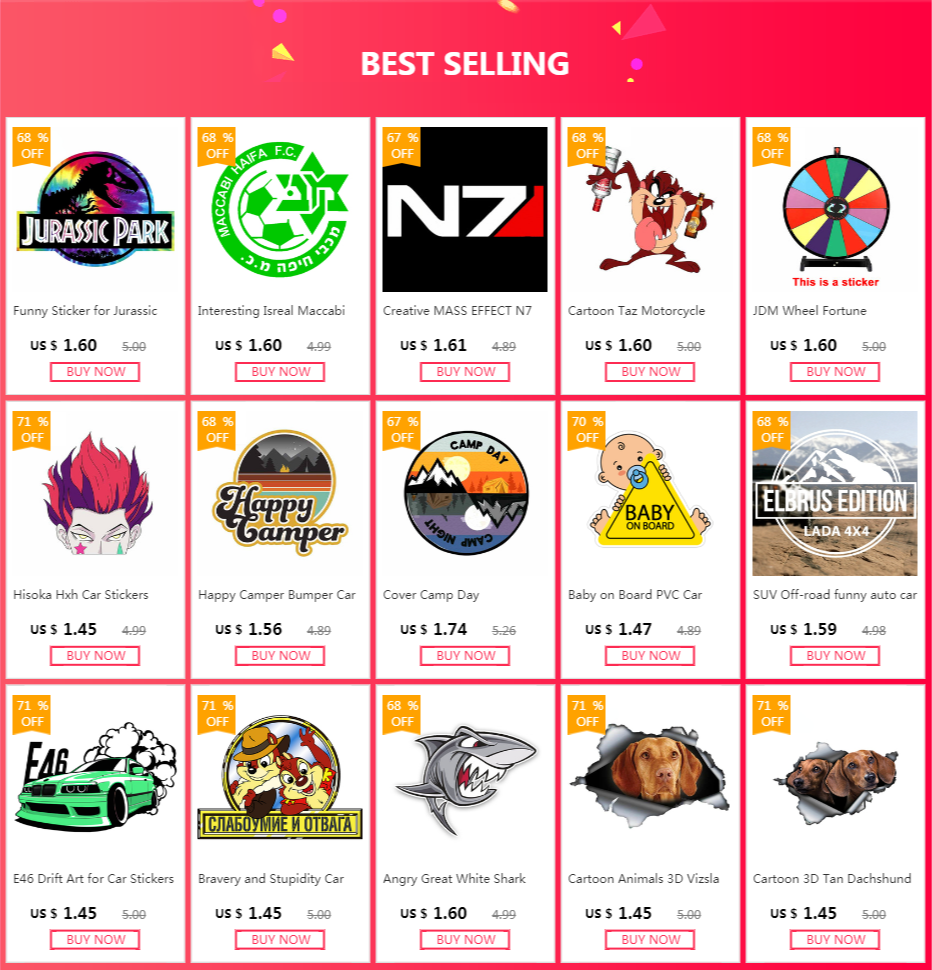Open the Baby on Board triangle sticker
The image size is (932, 970).
pyautogui.click(x=650, y=493)
